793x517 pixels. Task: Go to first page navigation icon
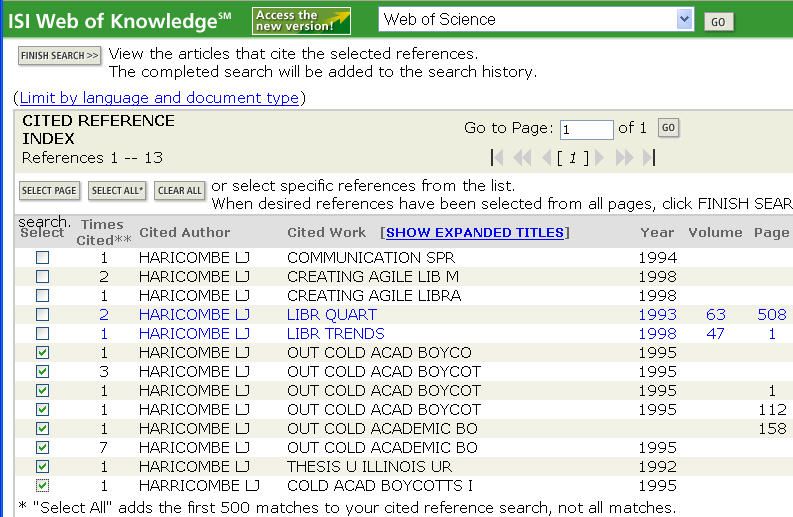tap(497, 158)
